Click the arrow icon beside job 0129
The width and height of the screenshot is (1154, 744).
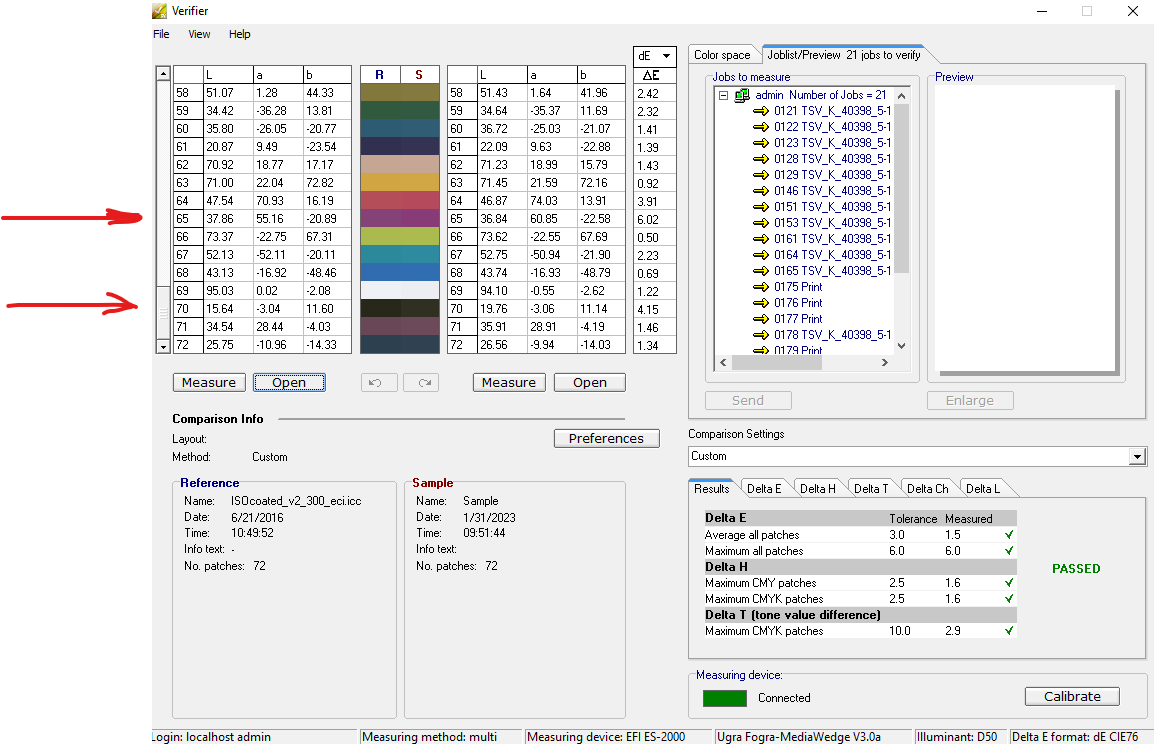pyautogui.click(x=761, y=175)
